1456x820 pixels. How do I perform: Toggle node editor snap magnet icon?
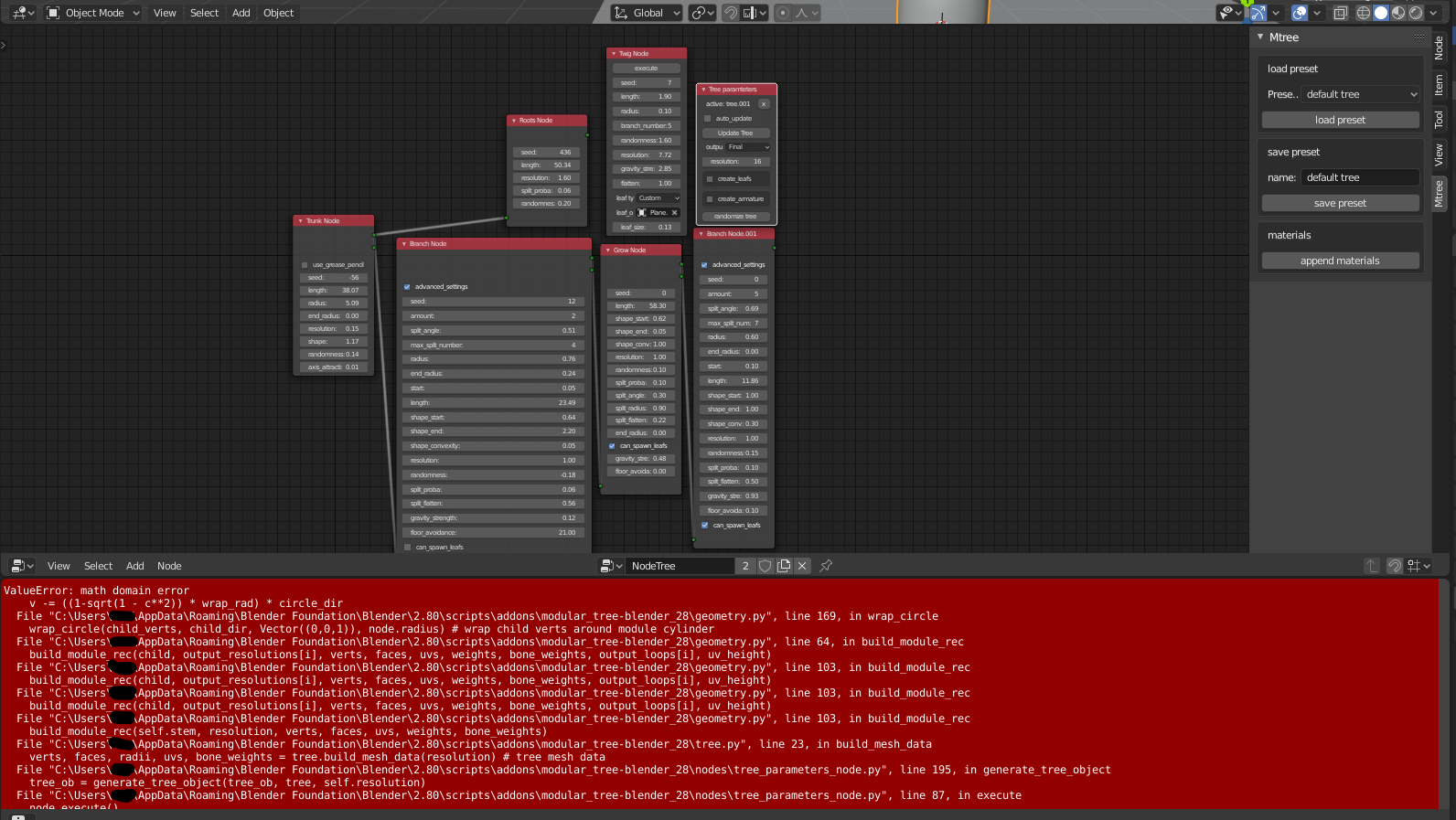(x=1395, y=566)
